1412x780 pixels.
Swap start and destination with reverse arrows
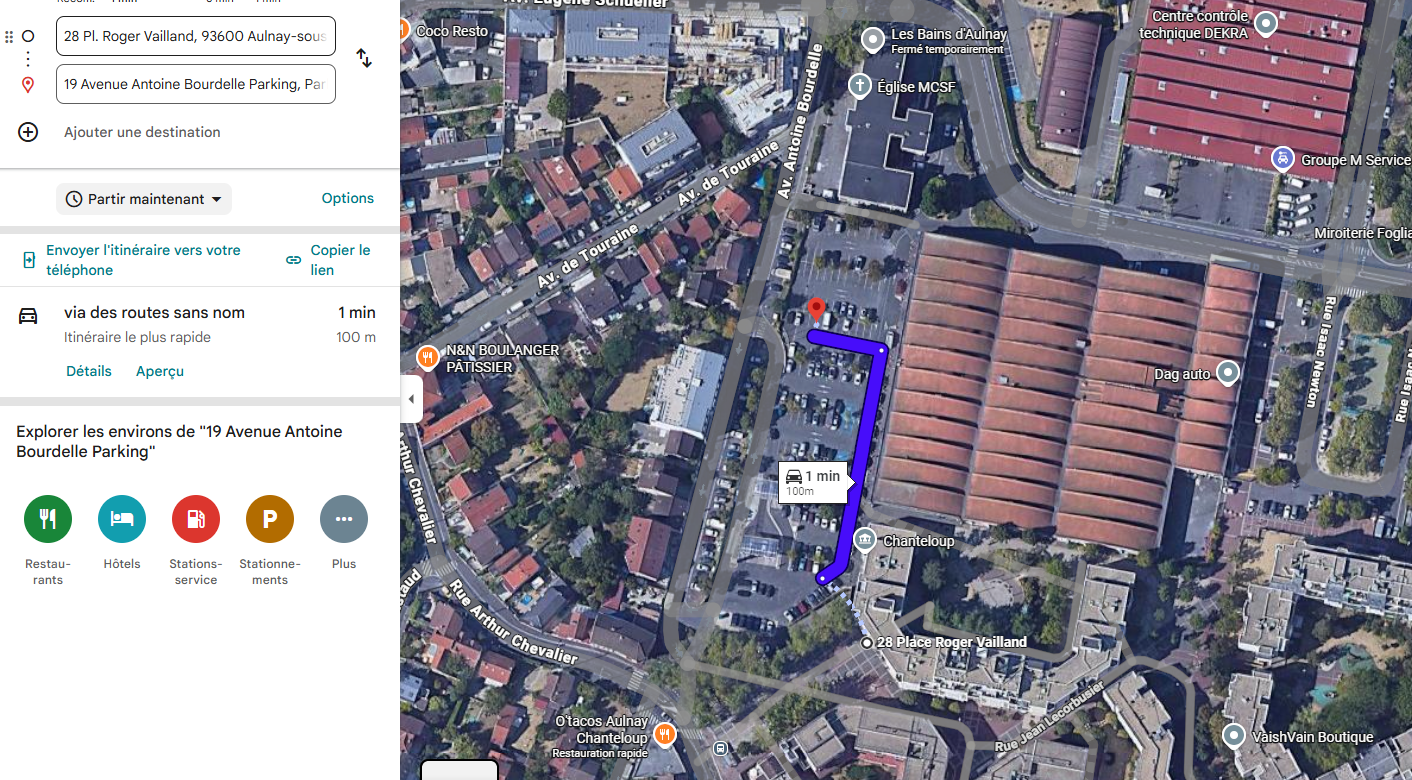pyautogui.click(x=364, y=59)
